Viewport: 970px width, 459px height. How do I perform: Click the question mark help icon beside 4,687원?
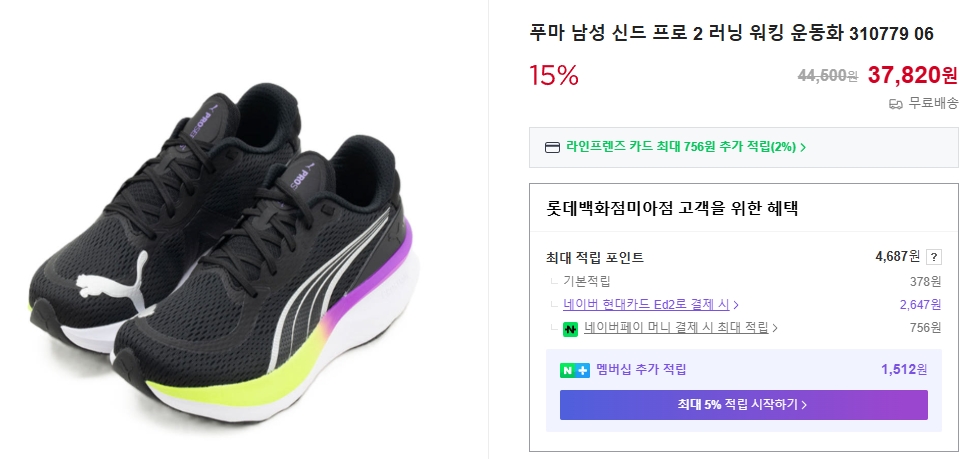(x=934, y=257)
